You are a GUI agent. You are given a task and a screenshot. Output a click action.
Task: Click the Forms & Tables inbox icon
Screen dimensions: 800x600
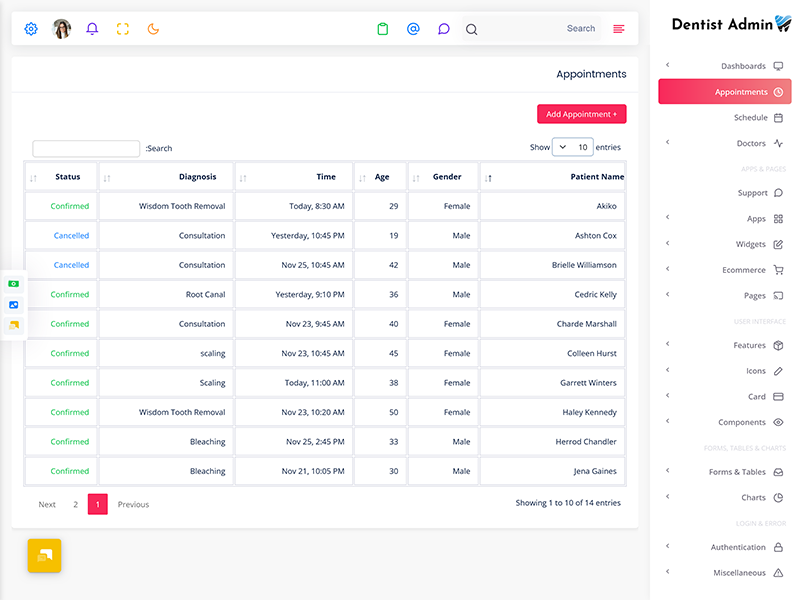click(778, 472)
